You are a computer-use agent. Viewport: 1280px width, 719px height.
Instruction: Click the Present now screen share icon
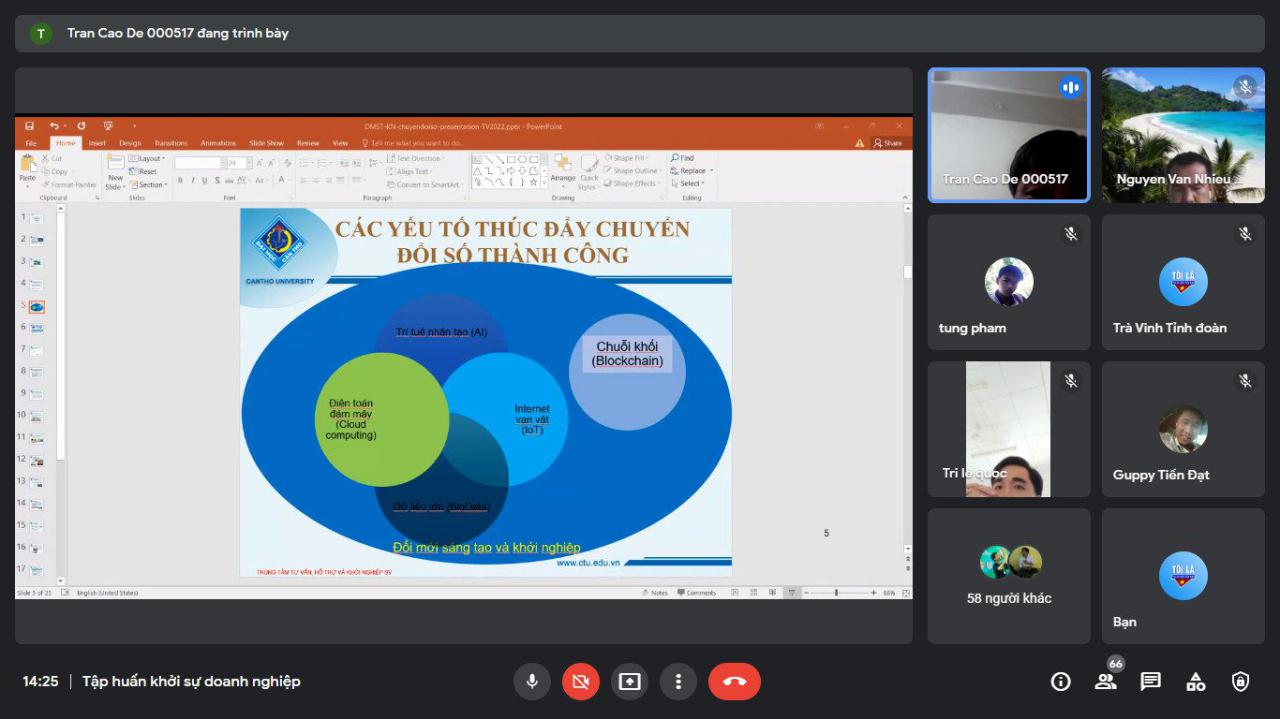(x=629, y=682)
